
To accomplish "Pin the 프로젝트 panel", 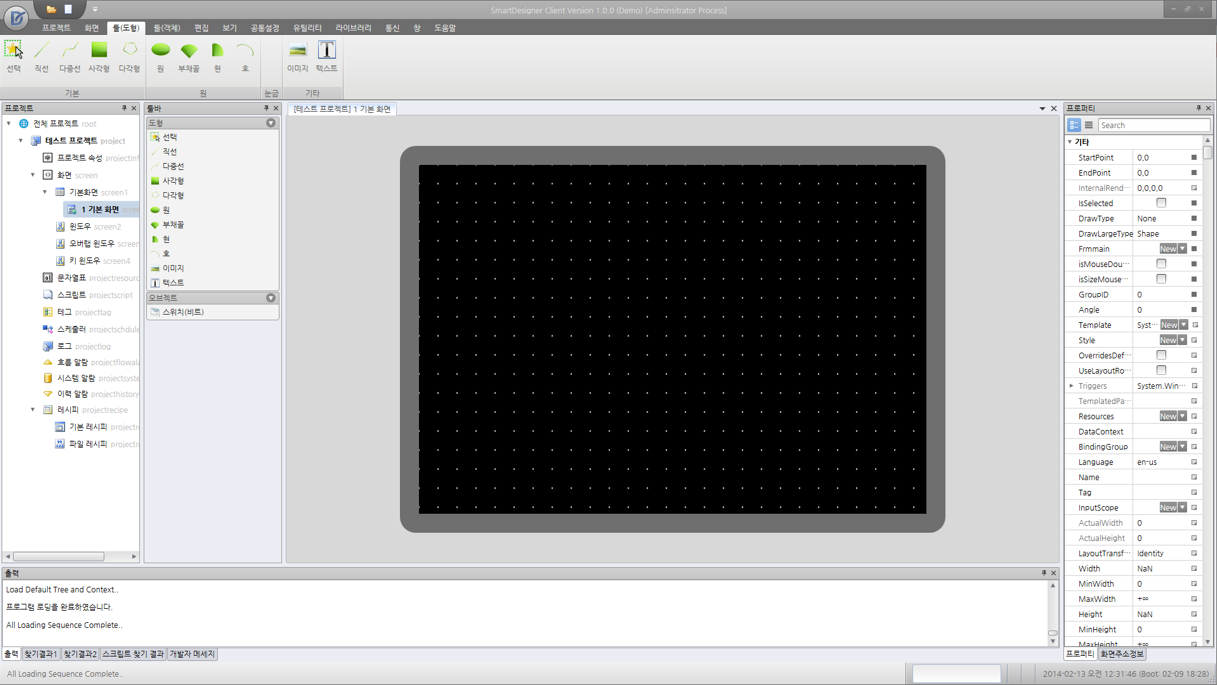I will point(124,108).
